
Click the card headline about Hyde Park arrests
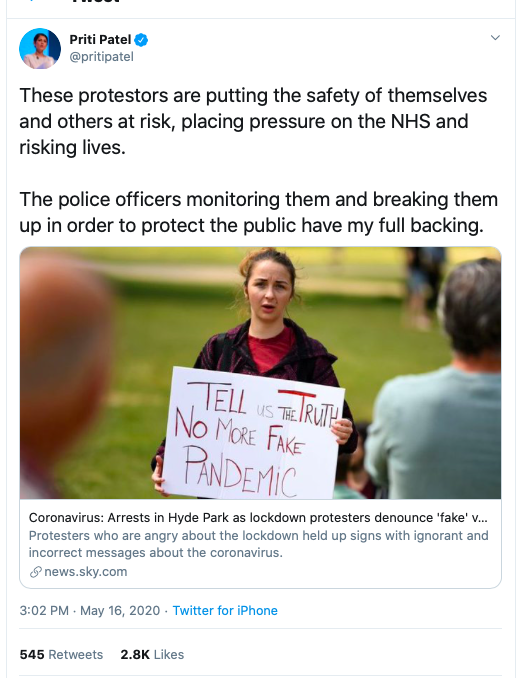(258, 518)
